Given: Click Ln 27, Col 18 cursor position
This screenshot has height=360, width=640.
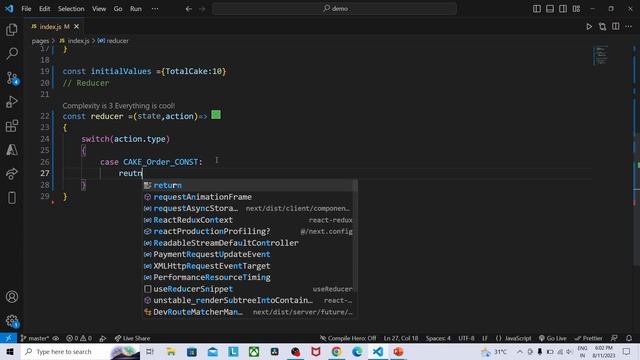Looking at the screenshot, I should pyautogui.click(x=401, y=338).
